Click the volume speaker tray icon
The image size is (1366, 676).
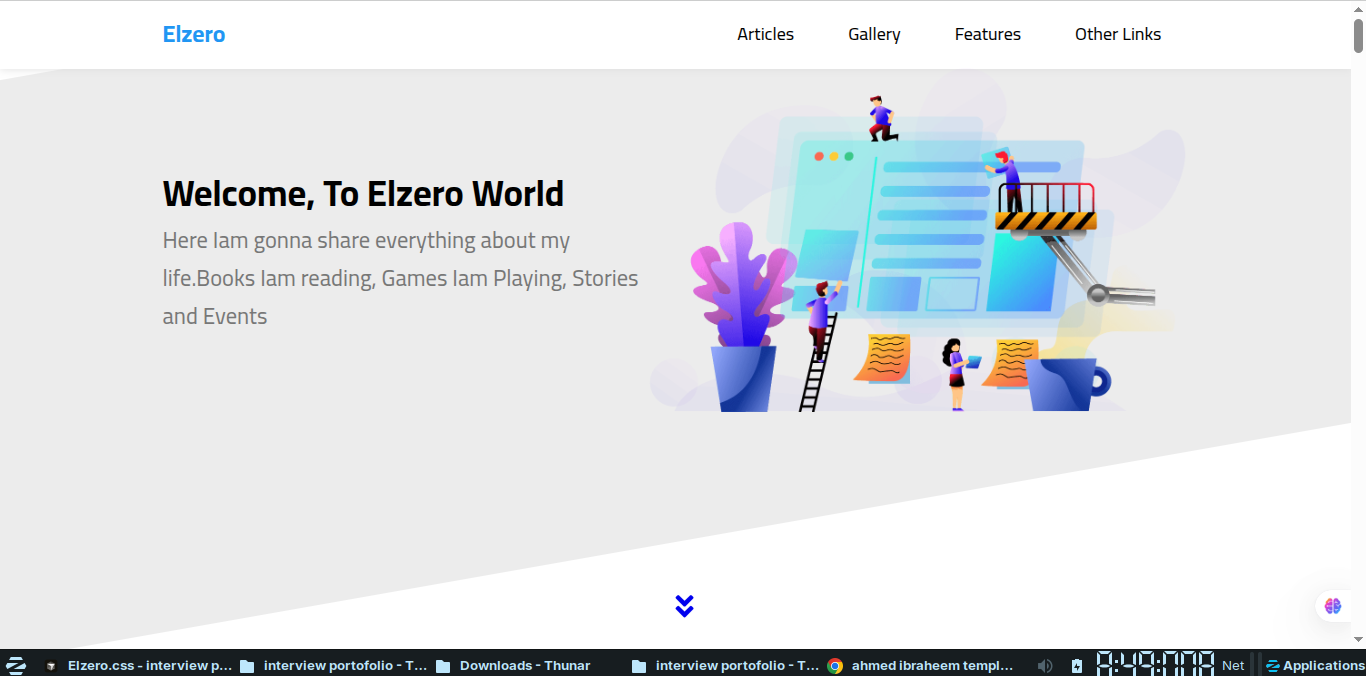1045,665
